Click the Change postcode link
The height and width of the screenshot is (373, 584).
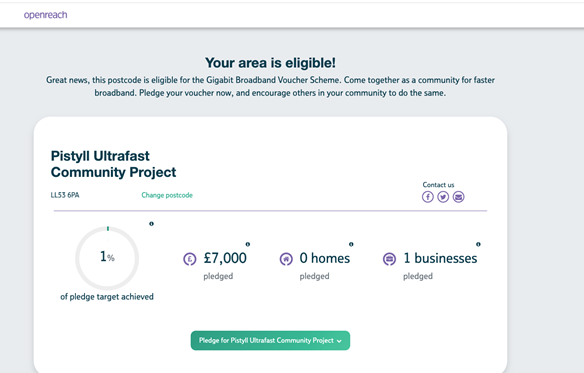point(167,195)
